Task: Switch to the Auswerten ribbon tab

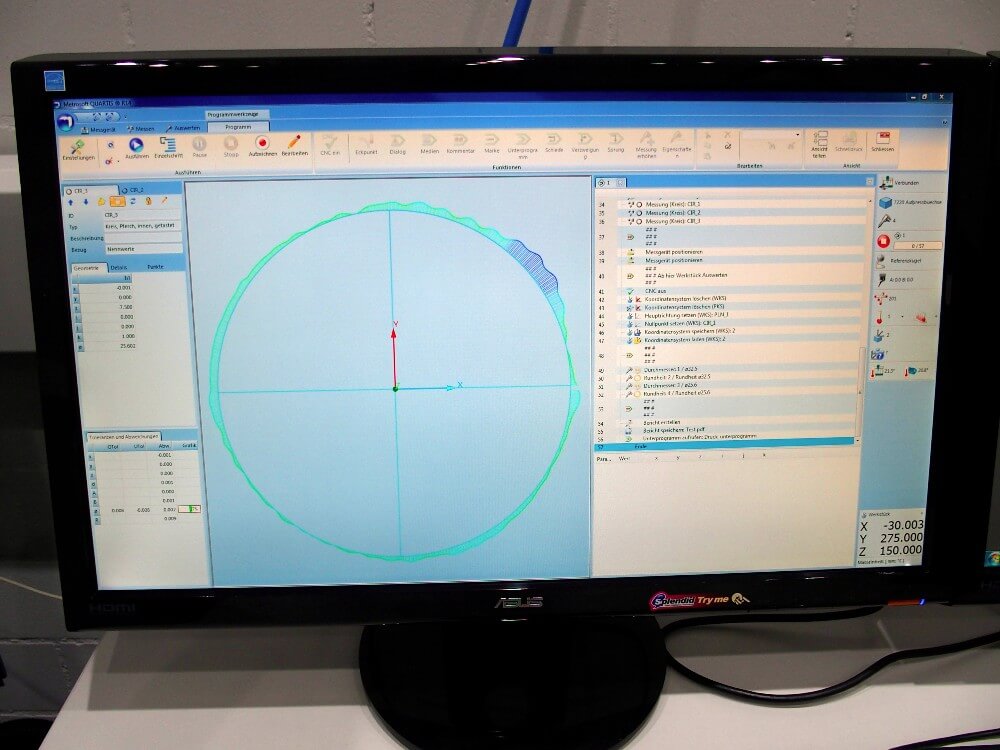Action: [184, 128]
